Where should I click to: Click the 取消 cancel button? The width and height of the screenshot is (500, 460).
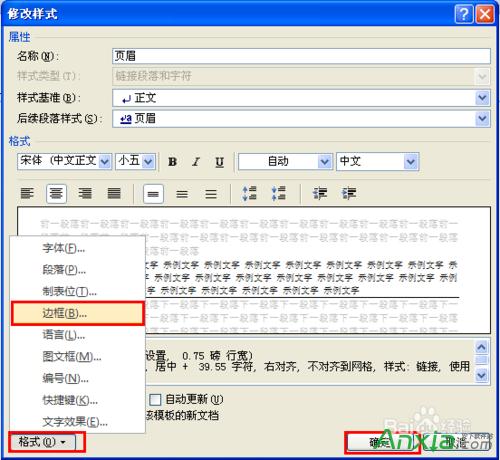(456, 443)
